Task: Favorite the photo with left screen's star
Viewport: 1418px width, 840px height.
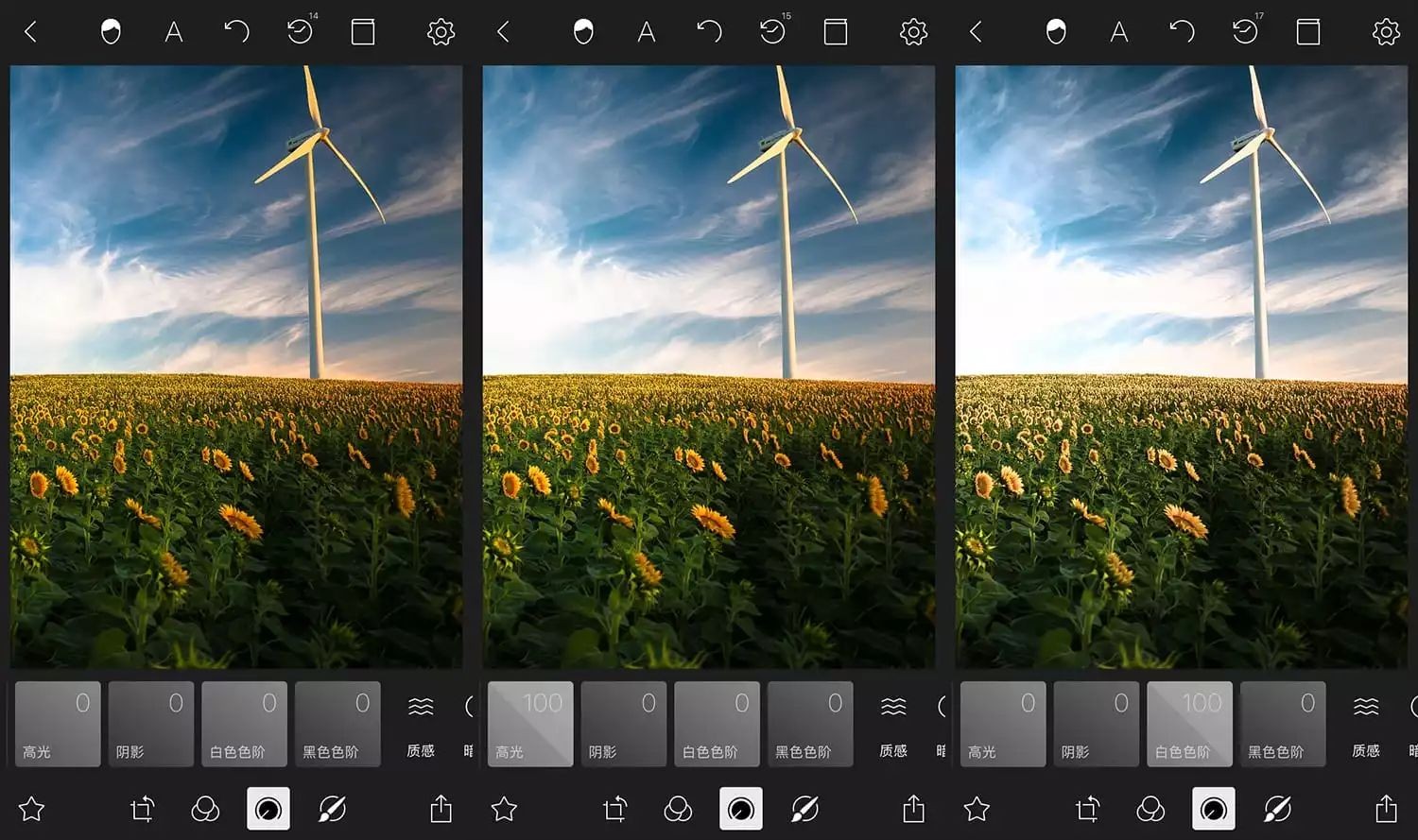Action: [32, 809]
